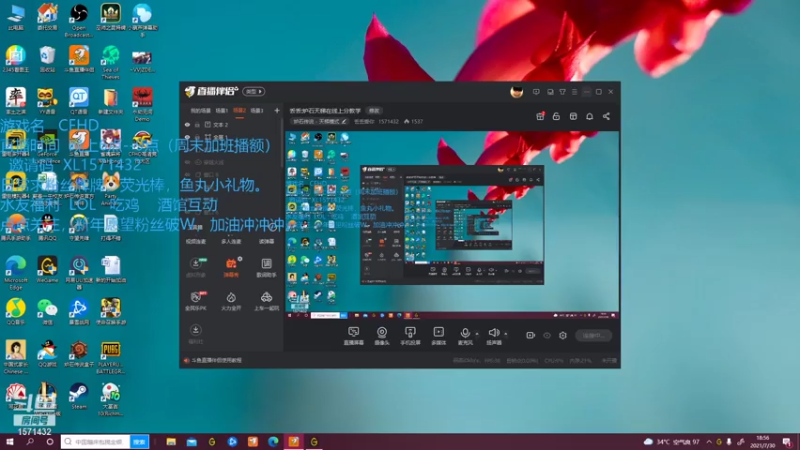Click the taskbar clock showing 18:56
The height and width of the screenshot is (450, 800).
[763, 441]
